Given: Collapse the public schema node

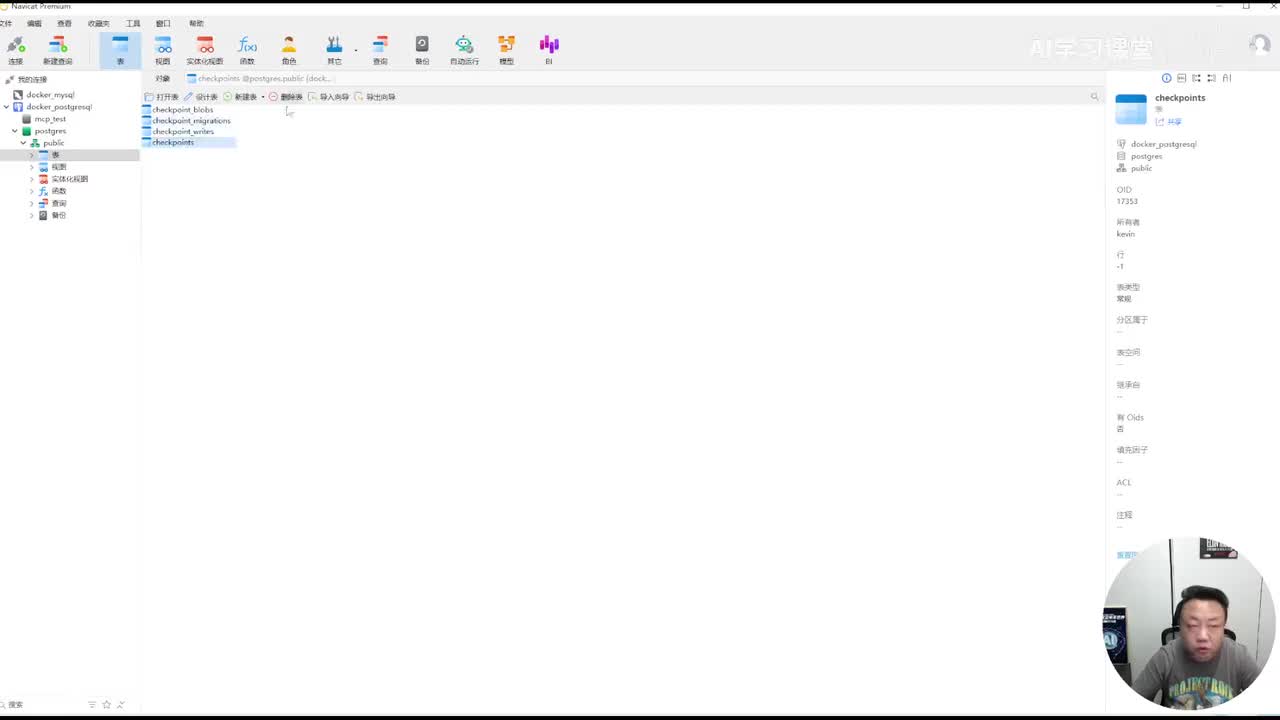Looking at the screenshot, I should pos(23,143).
